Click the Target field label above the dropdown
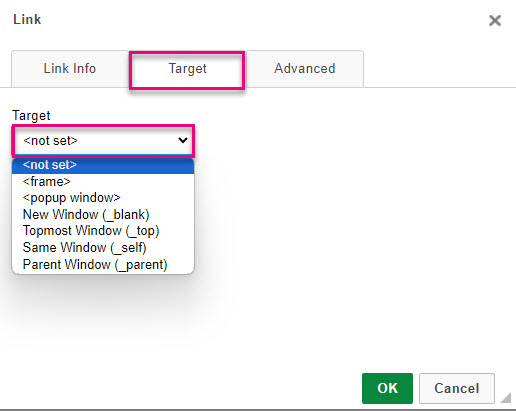516x411 pixels. click(31, 115)
